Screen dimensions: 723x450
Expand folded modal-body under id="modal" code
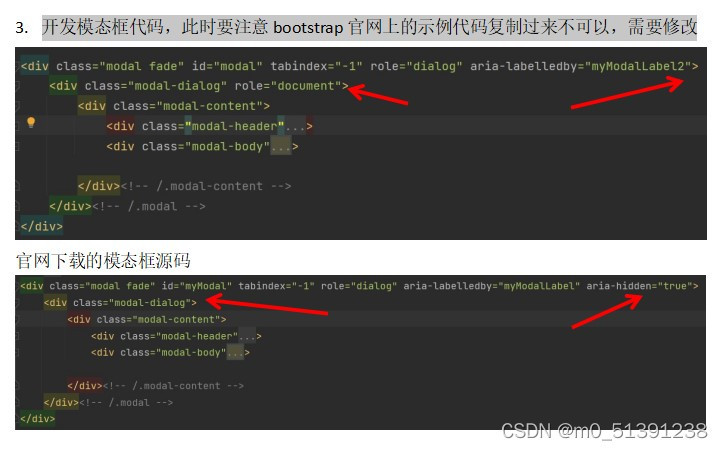[x=281, y=147]
